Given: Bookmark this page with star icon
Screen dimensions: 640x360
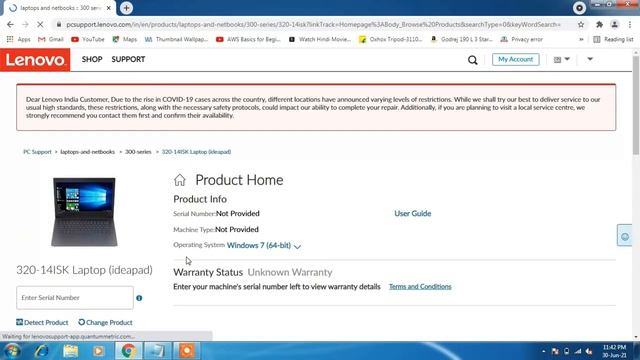Looking at the screenshot, I should tap(581, 24).
